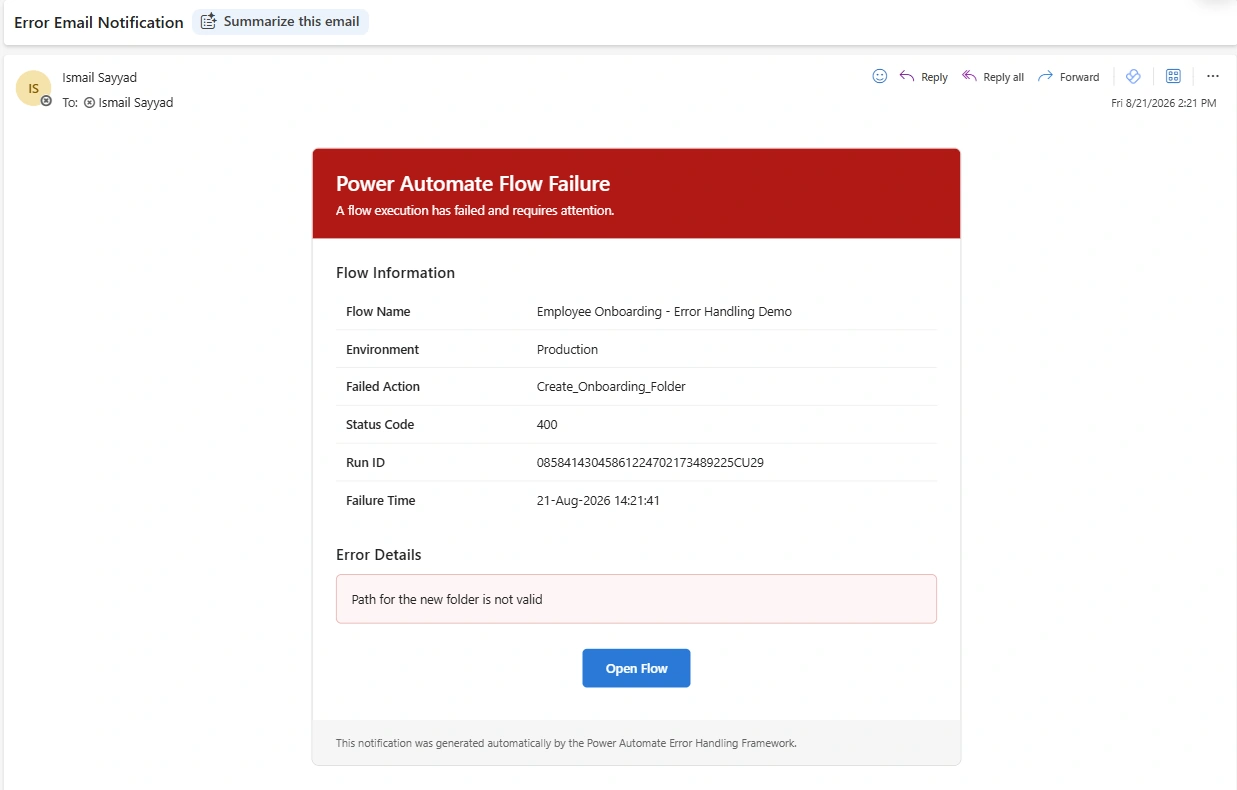
Task: Click the Error Email Notification subject
Action: click(x=99, y=22)
